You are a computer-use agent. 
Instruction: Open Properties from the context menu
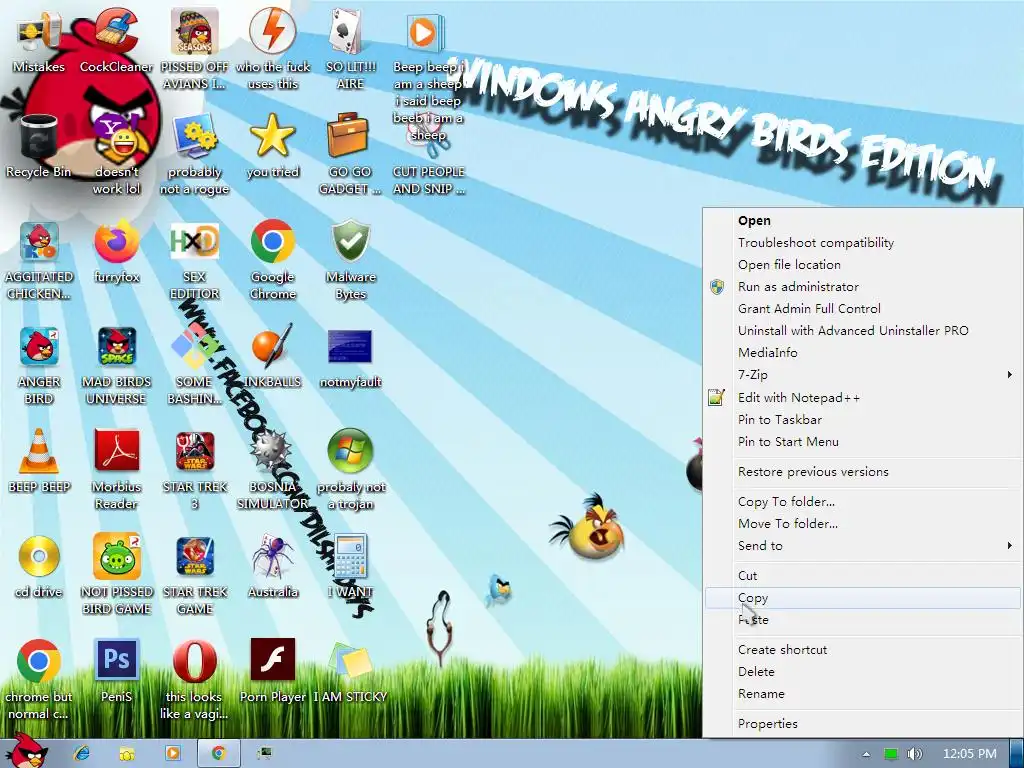click(861, 724)
